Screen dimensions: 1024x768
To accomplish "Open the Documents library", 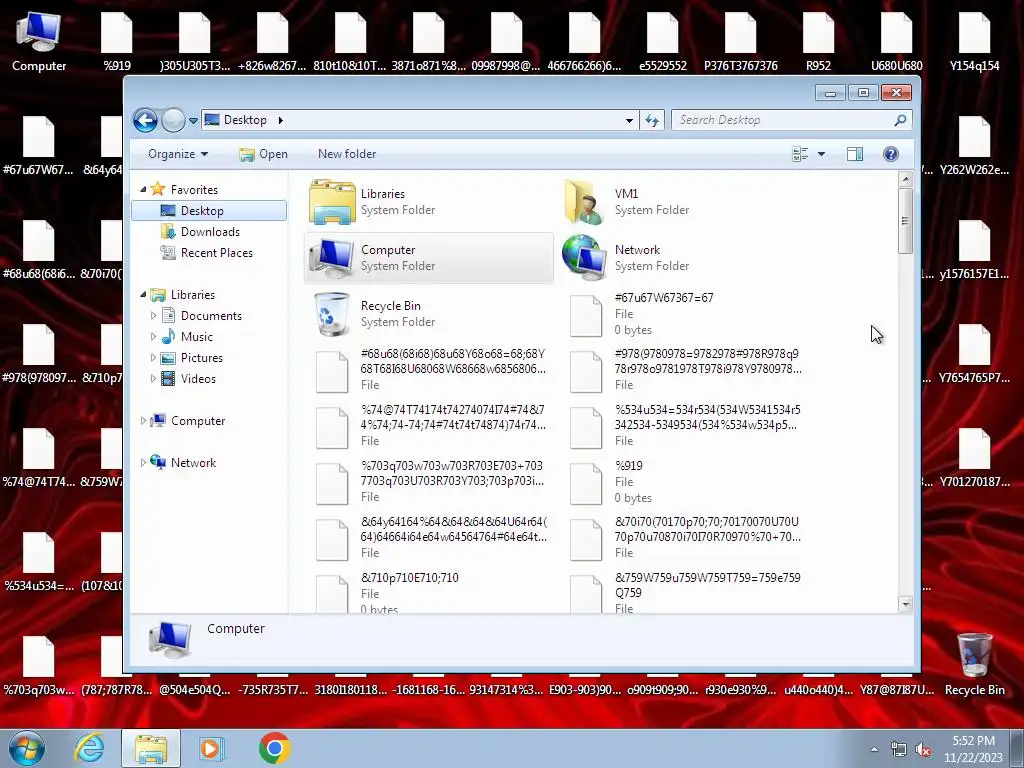I will click(210, 316).
